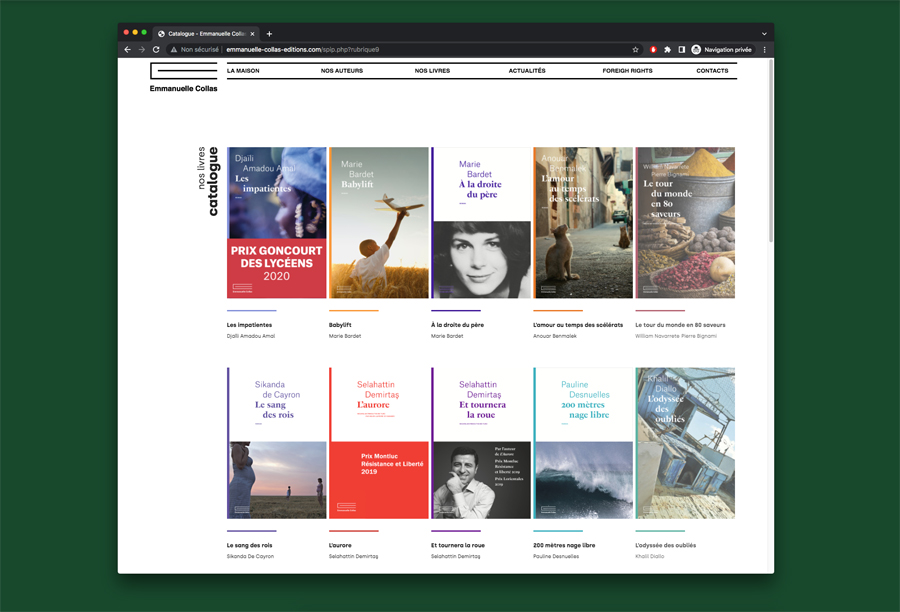
Task: Click the 'Non sécurisé' security warning
Action: 194,49
